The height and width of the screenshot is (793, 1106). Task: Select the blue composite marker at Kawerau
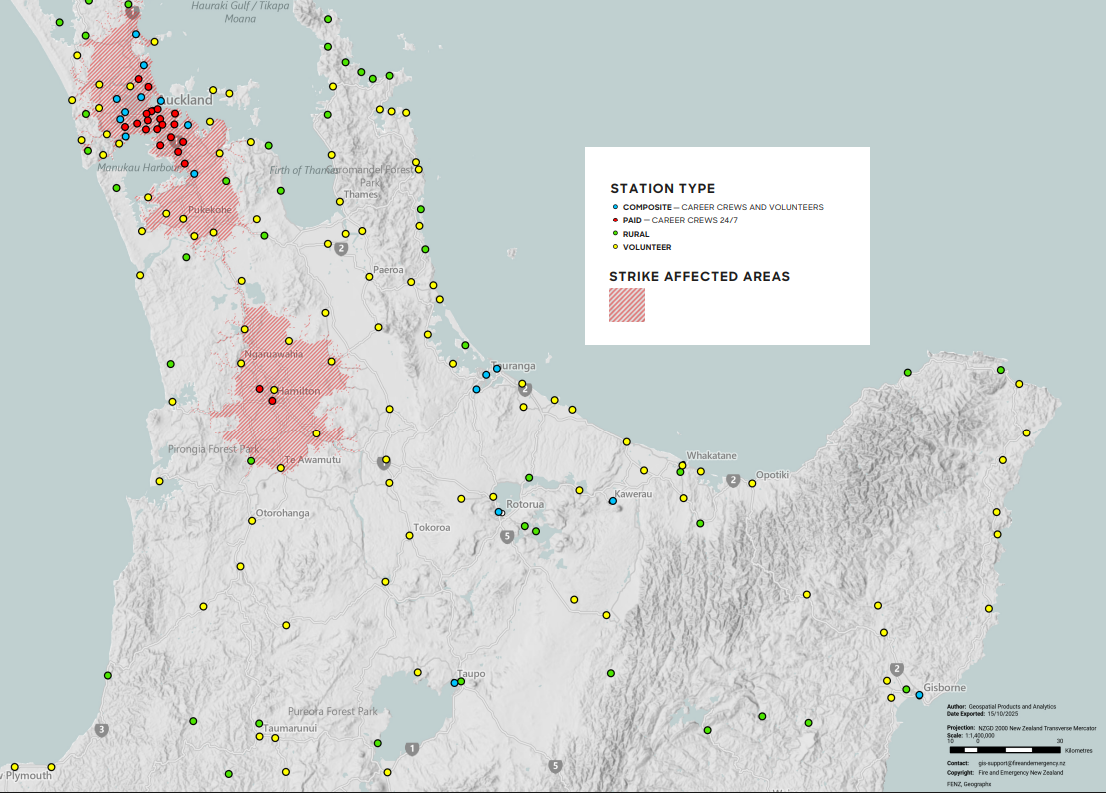click(613, 501)
